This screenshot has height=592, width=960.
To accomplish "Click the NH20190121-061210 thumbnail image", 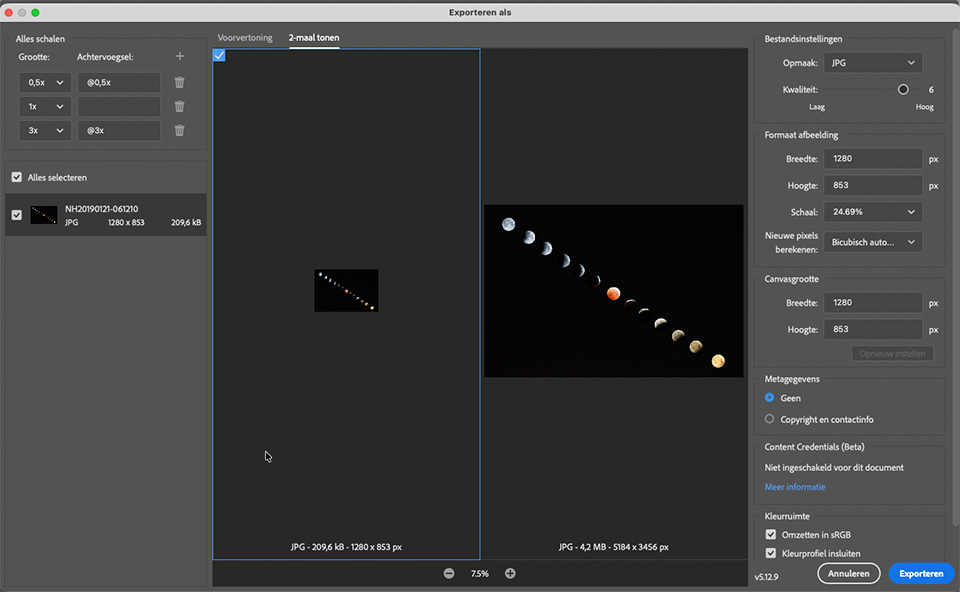I will point(44,215).
